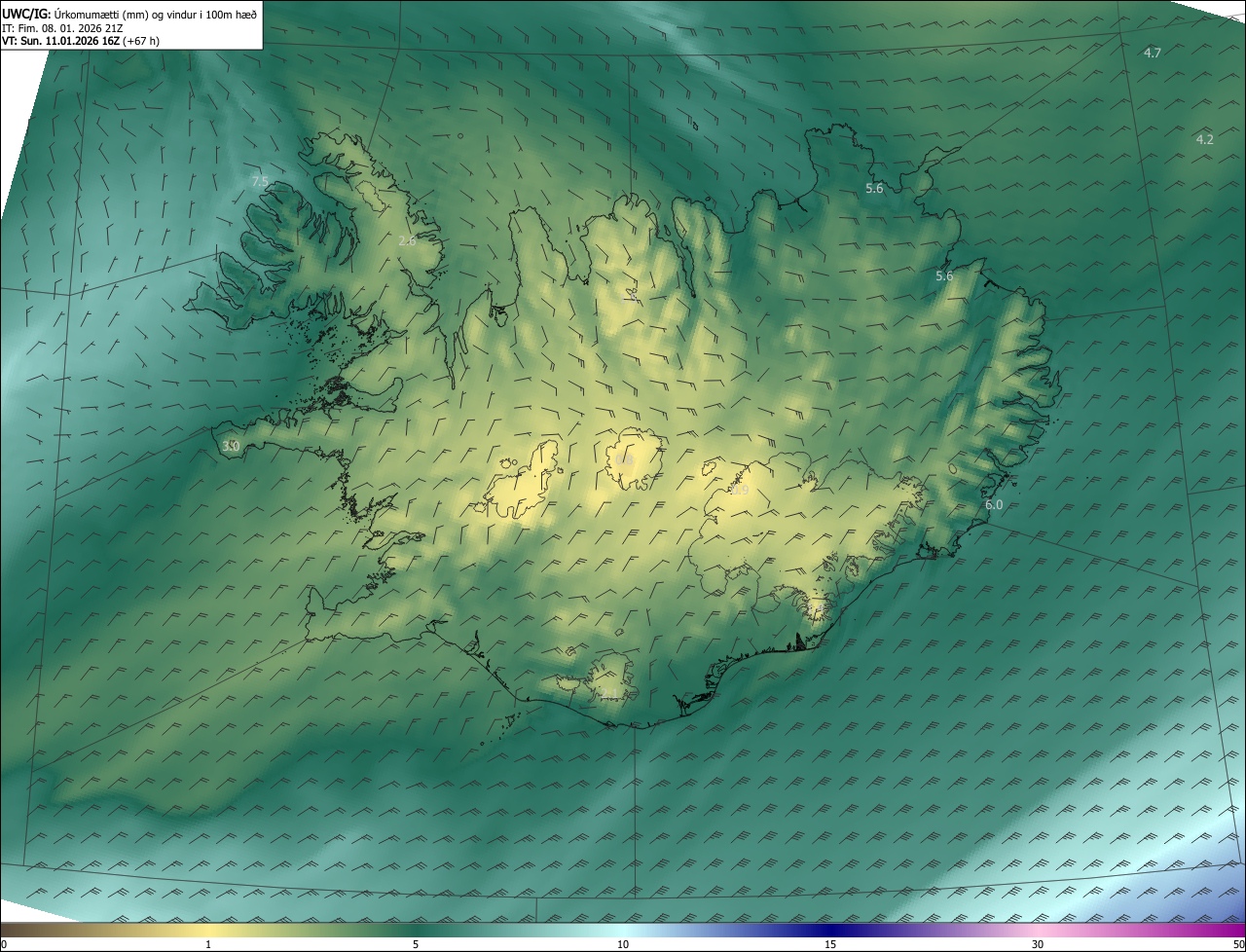1246x952 pixels.
Task: Click the 6.0 value label on the map
Action: pyautogui.click(x=994, y=504)
